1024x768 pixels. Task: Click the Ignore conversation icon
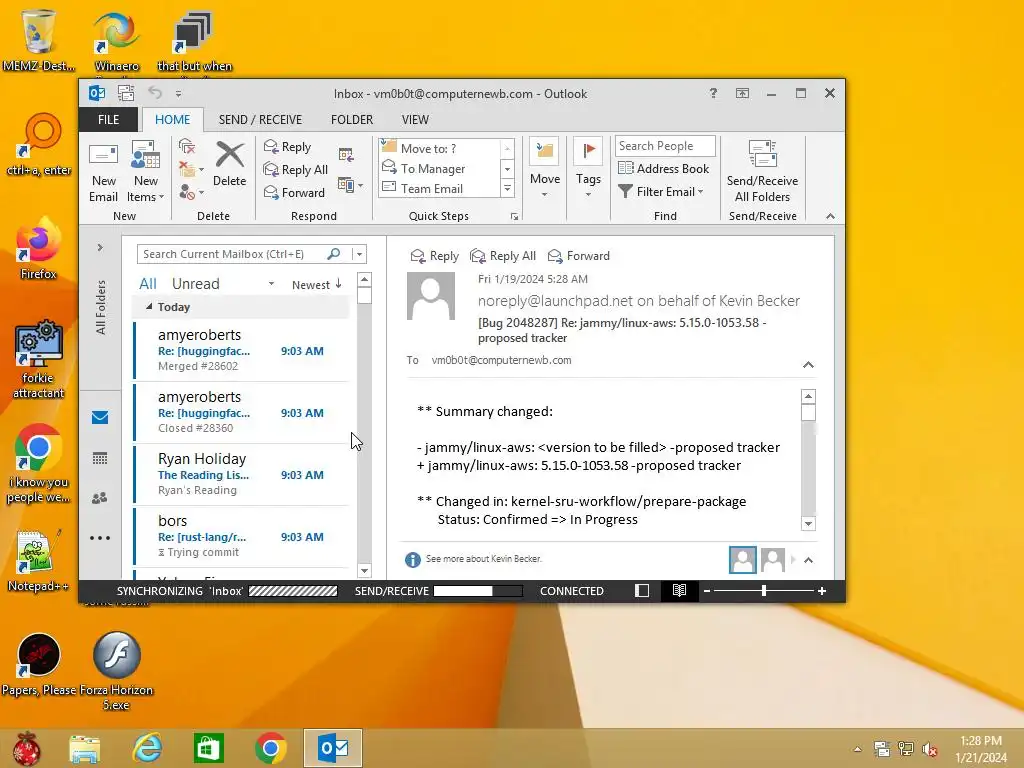click(187, 146)
